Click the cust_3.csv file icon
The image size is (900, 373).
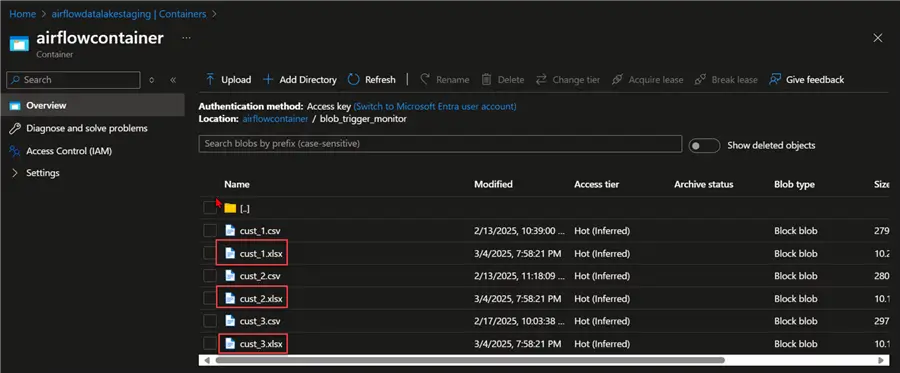click(x=230, y=321)
